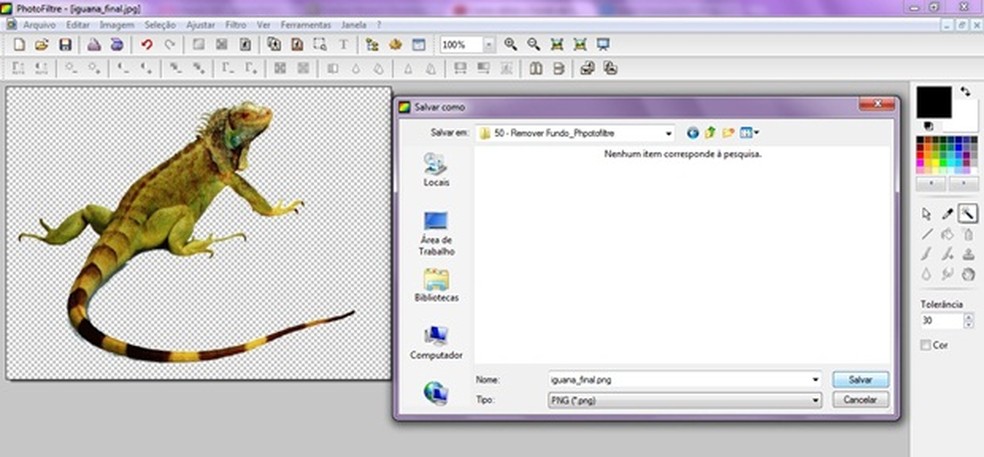Open the Image size tool icon
Viewport: 984px width, 457px height.
tap(274, 45)
